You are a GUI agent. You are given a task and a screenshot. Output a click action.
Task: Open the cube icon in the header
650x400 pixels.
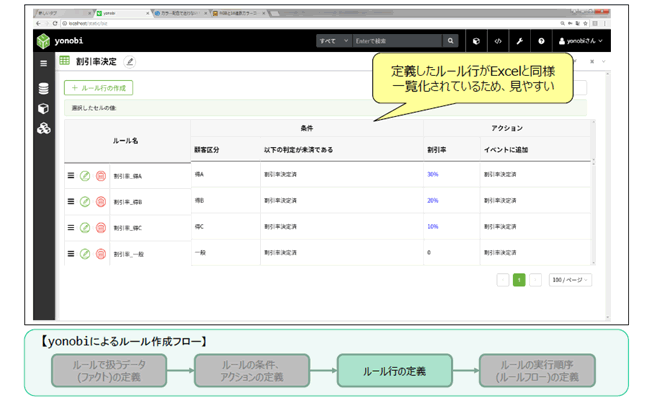tap(476, 41)
